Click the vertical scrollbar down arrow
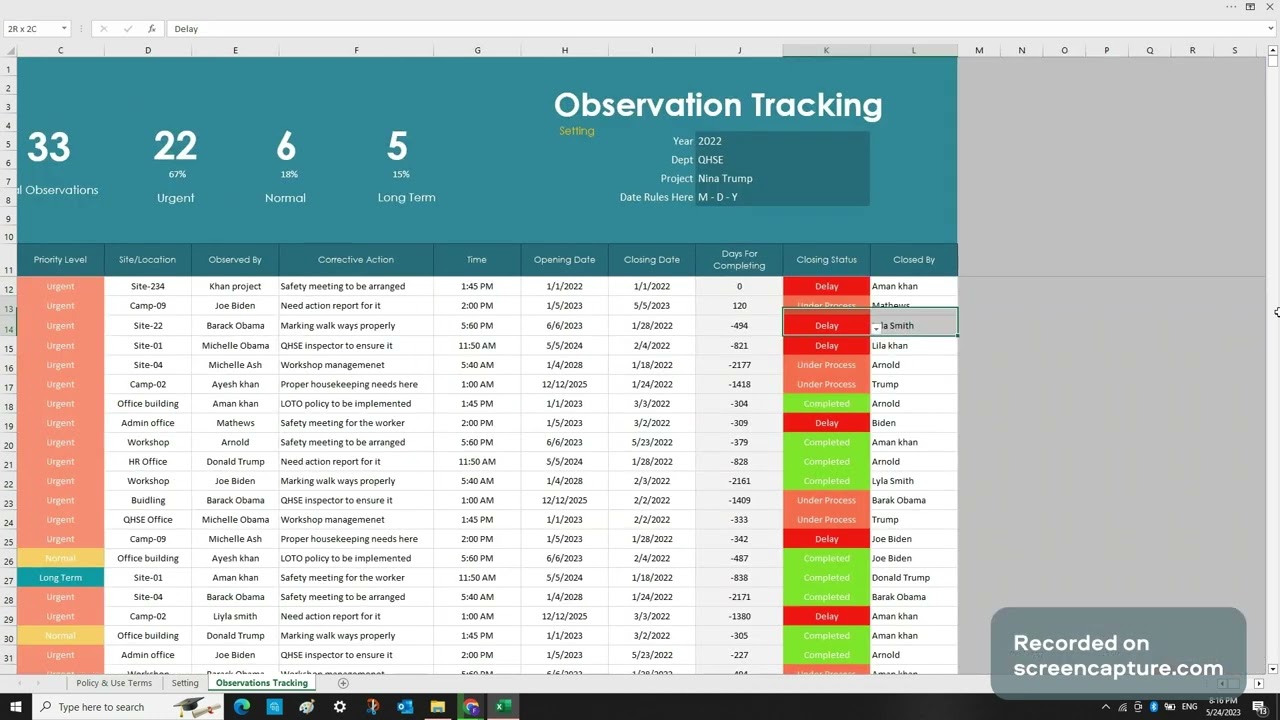The height and width of the screenshot is (720, 1280). coord(1272,669)
